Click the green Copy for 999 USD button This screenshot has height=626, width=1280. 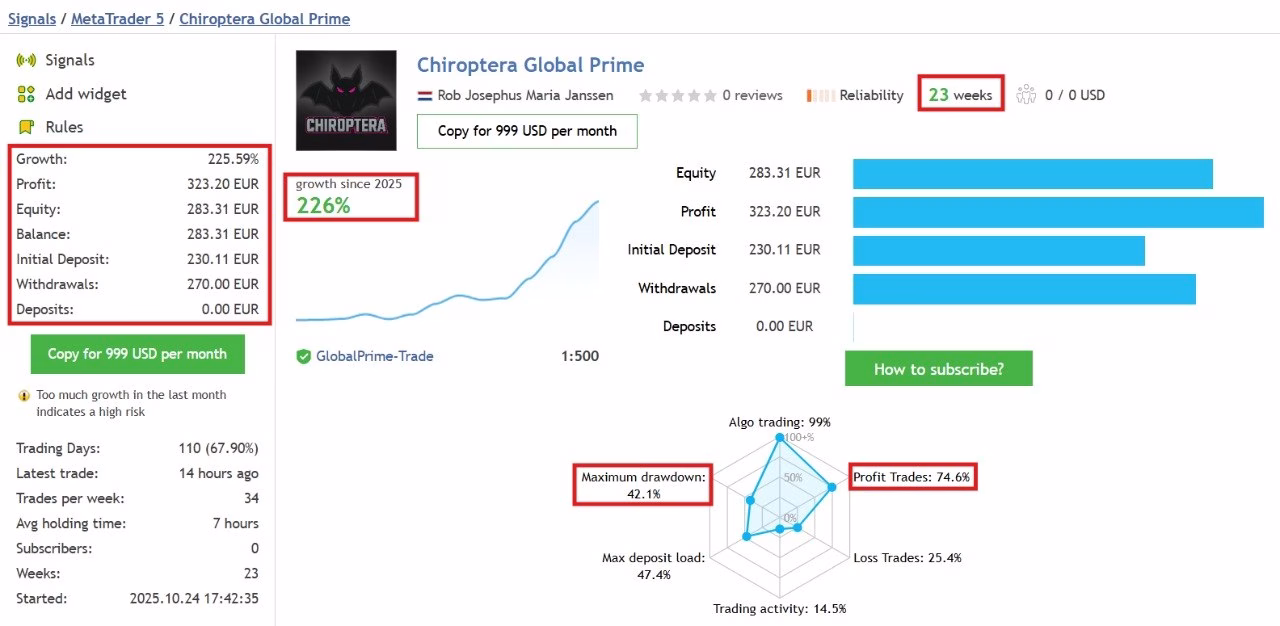point(137,354)
